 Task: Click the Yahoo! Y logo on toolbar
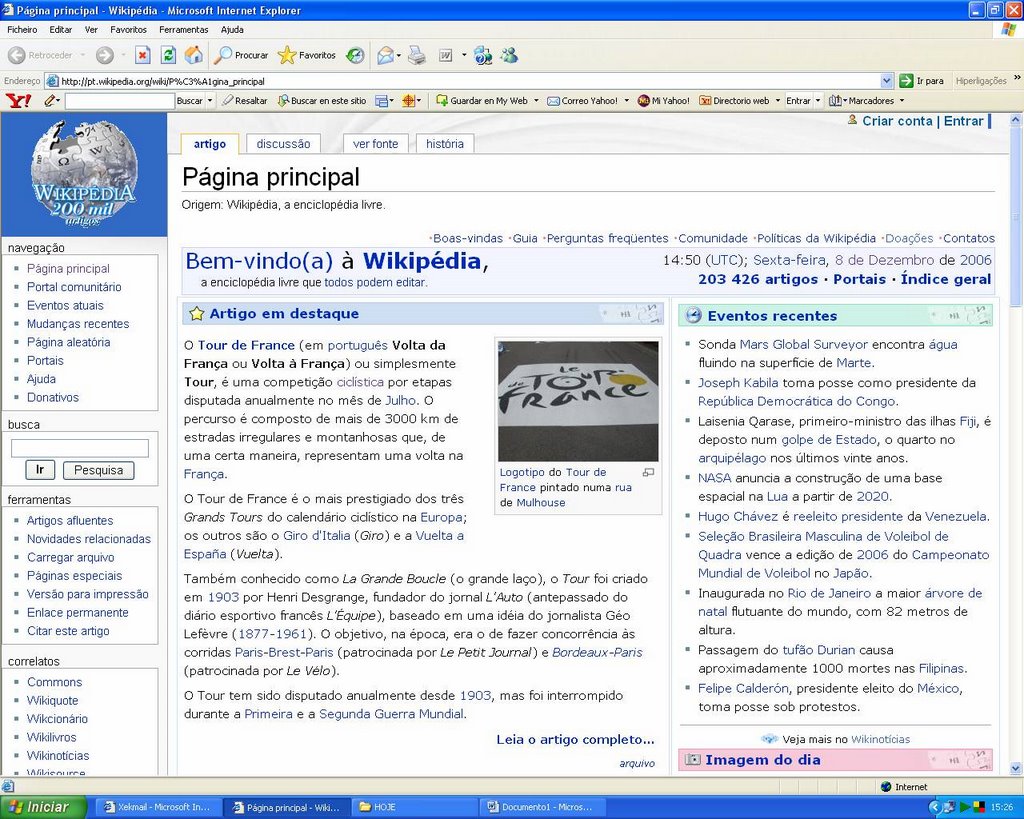tap(18, 101)
